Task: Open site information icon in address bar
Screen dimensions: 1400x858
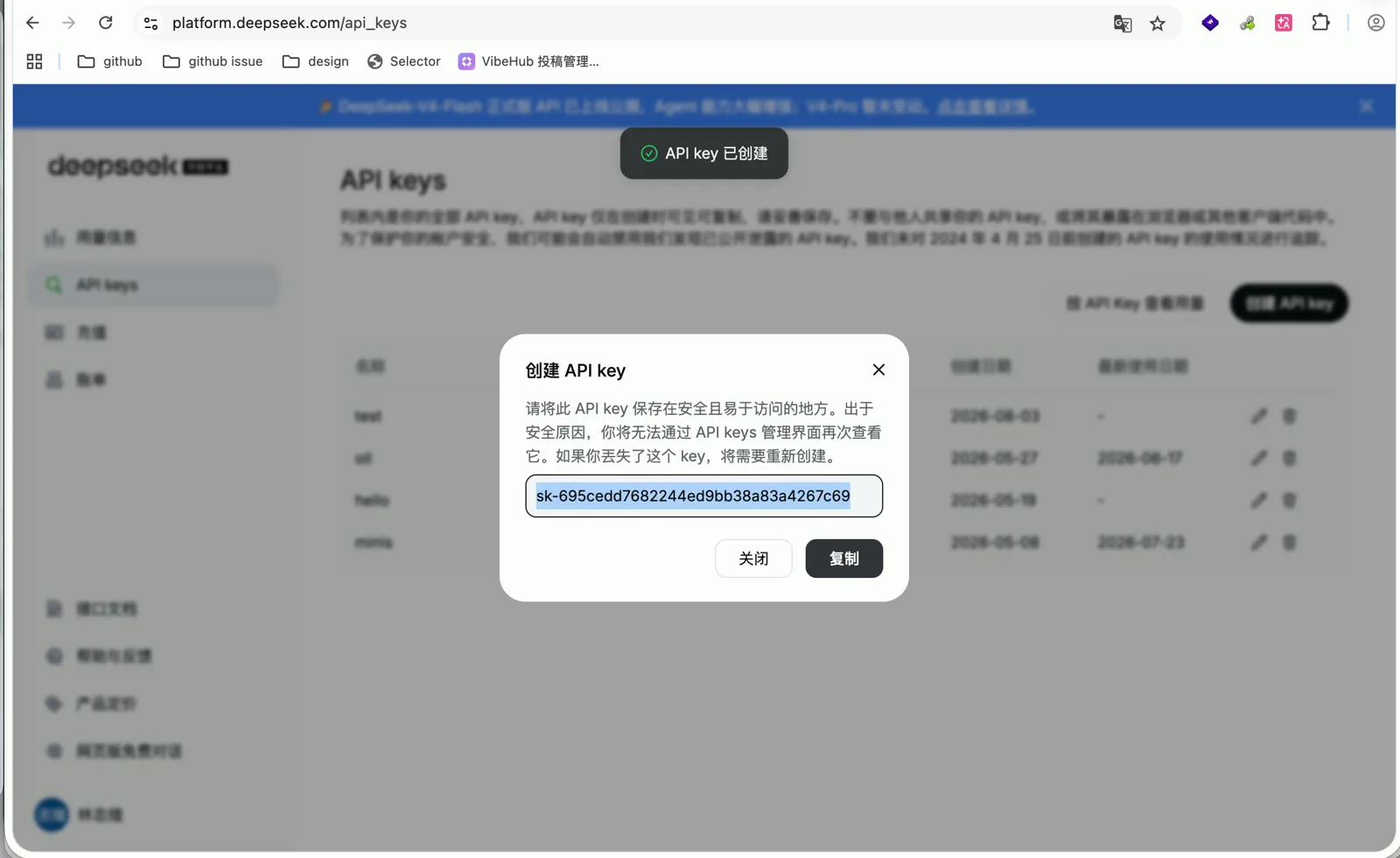Action: click(x=150, y=24)
